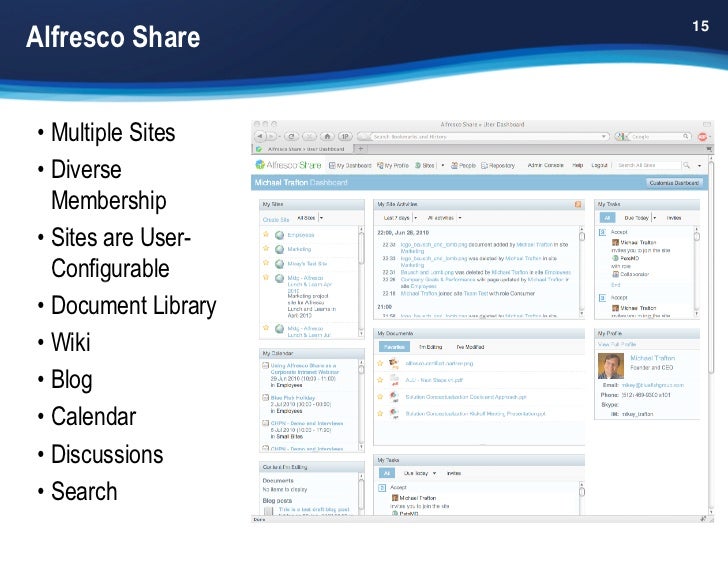Open Repository in Alfresco header
The height and width of the screenshot is (563, 728).
pos(498,165)
